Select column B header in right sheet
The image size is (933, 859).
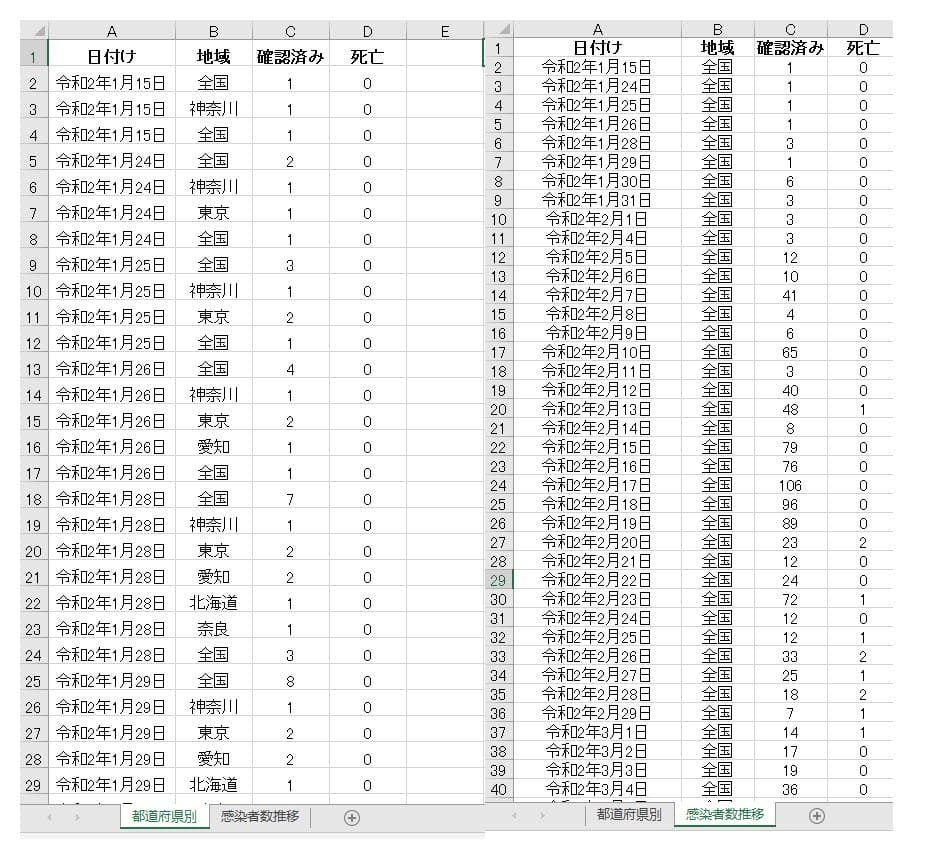[718, 29]
